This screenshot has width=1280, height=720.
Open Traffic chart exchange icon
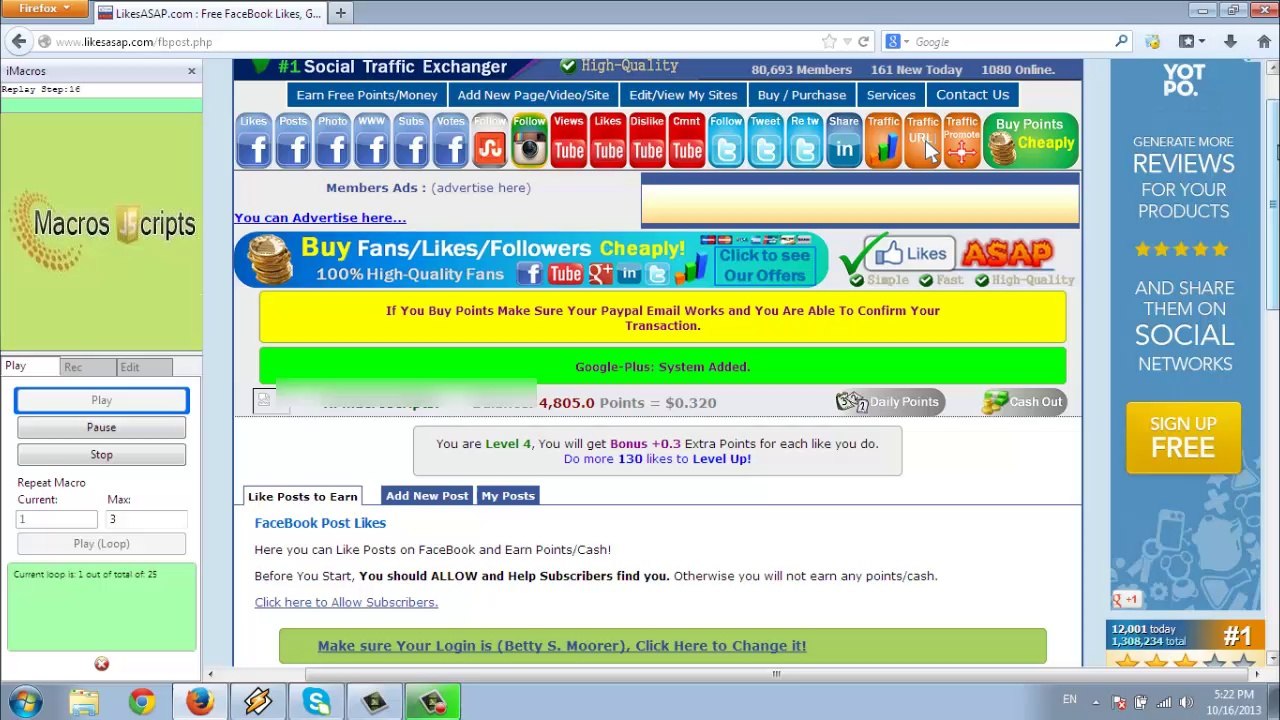883,140
